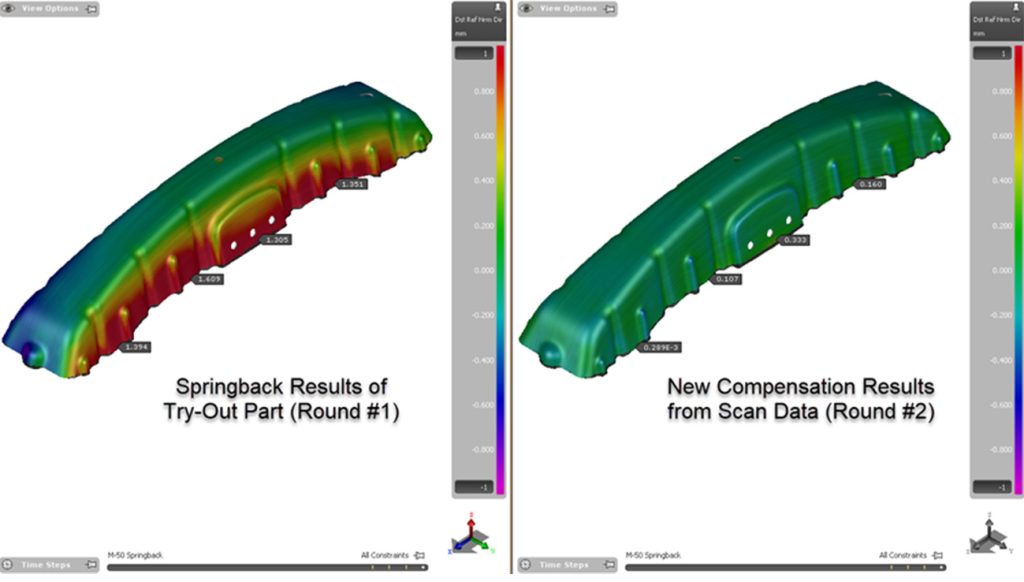Select the 1.409 measurement label
This screenshot has width=1024, height=582.
point(210,279)
